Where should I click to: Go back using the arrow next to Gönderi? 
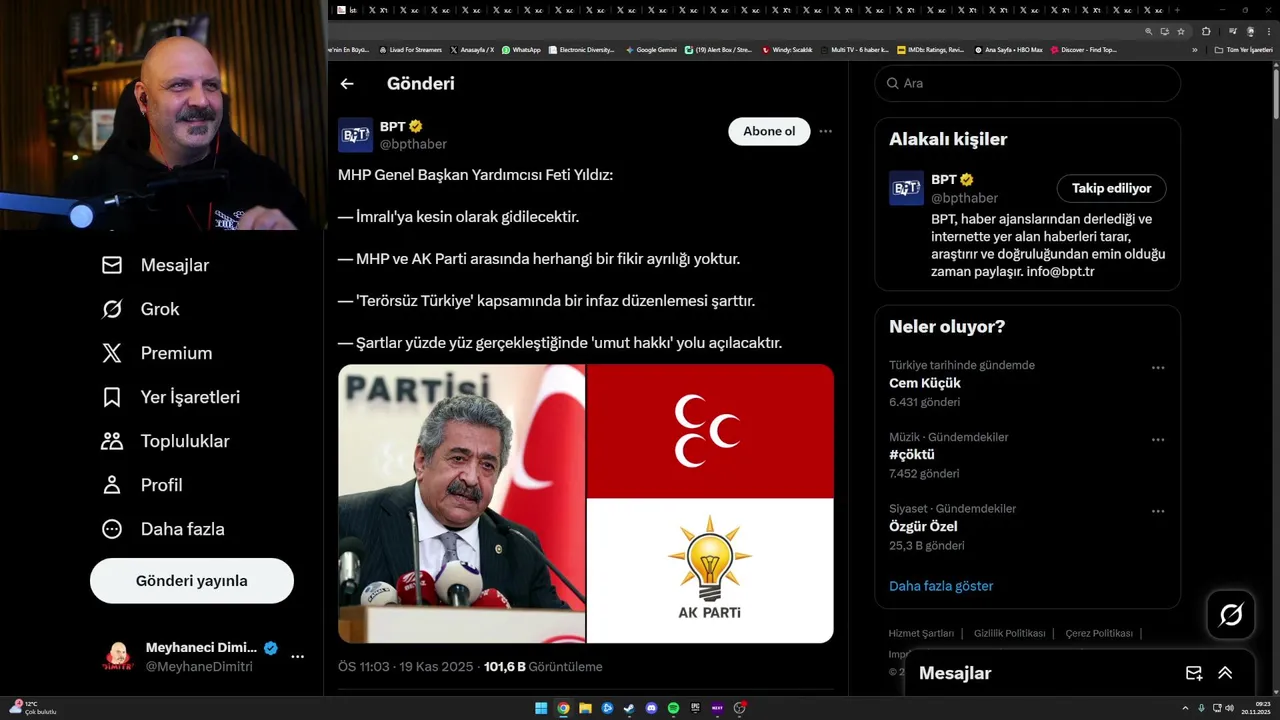click(347, 84)
